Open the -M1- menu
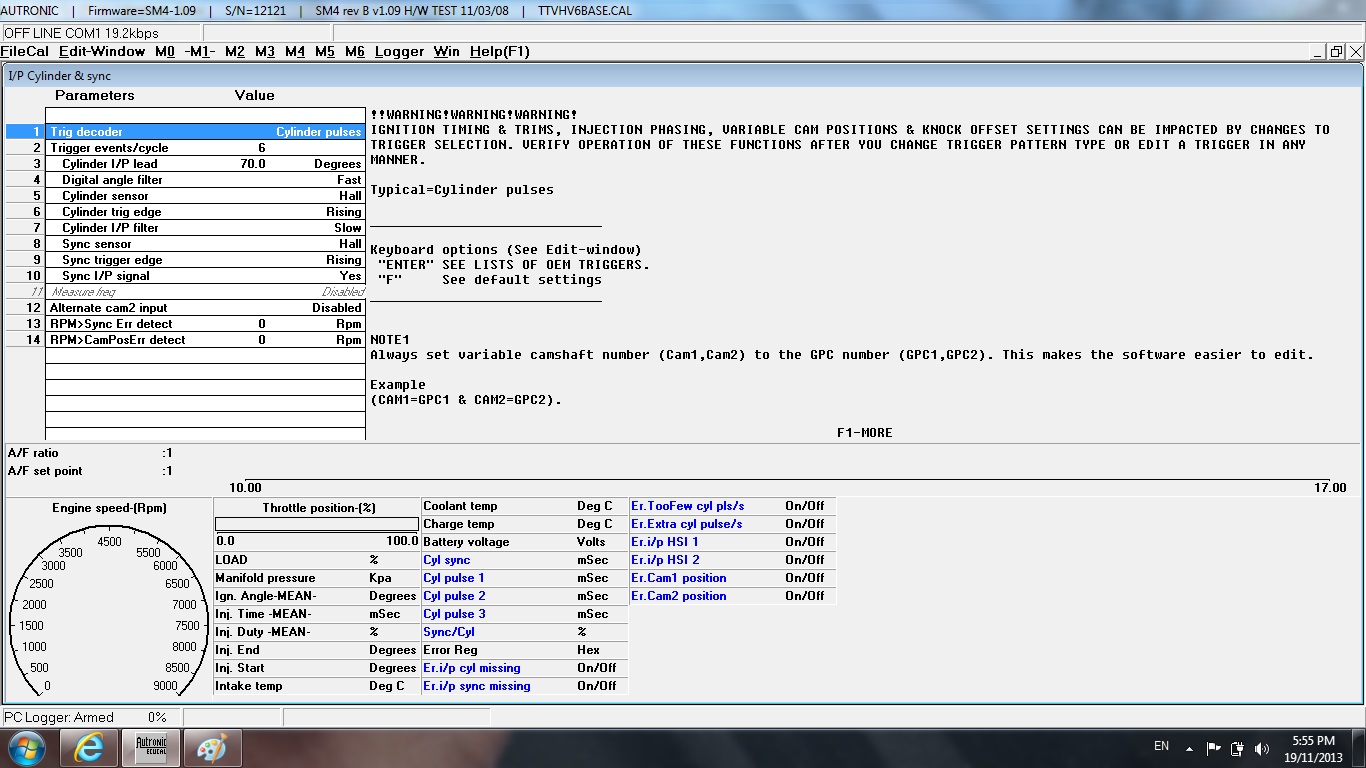The image size is (1366, 768). tap(200, 51)
